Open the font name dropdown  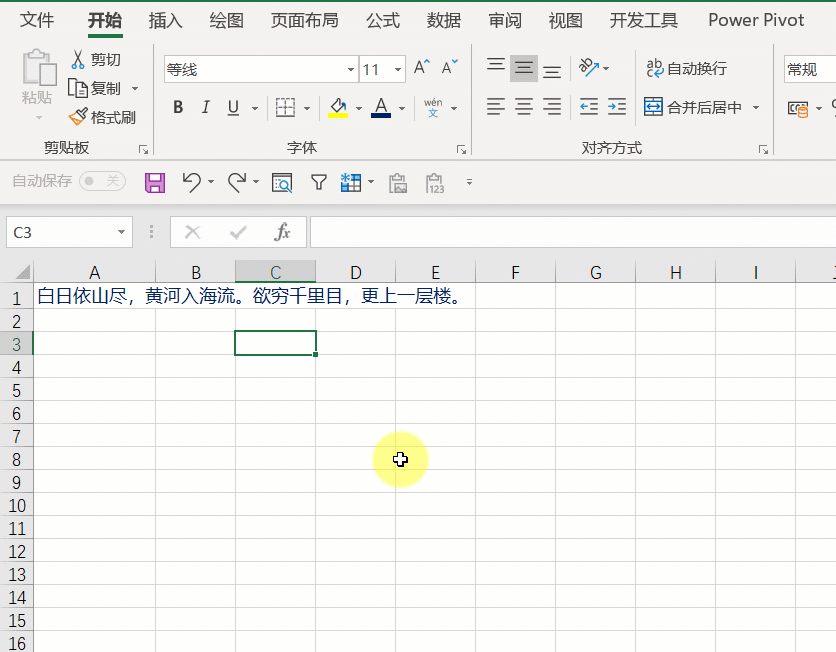pos(350,69)
